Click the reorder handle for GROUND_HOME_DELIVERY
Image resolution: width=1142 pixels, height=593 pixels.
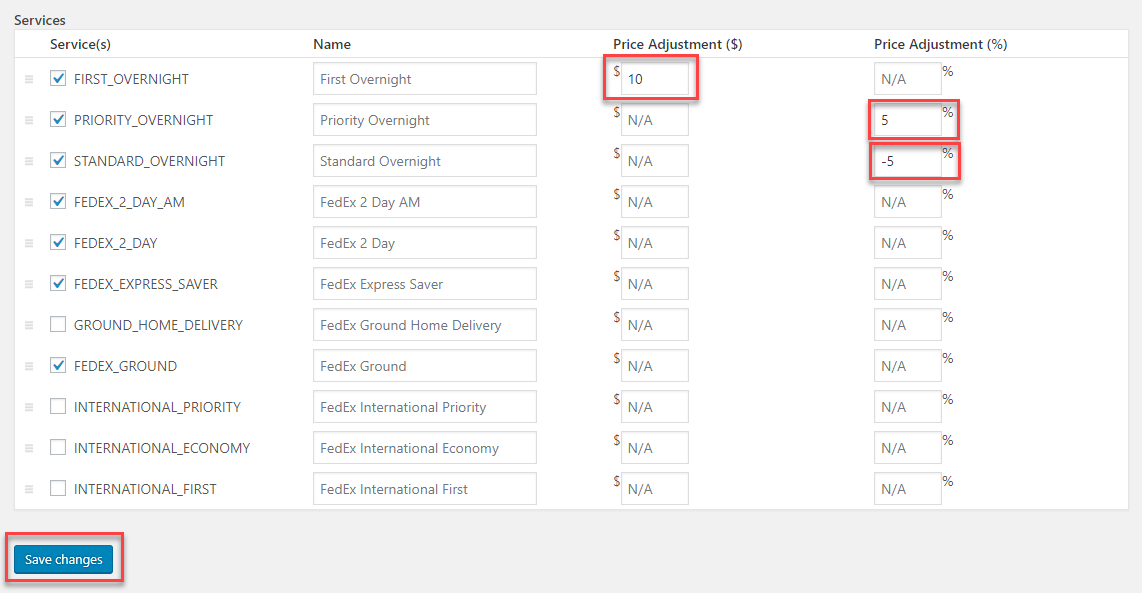pos(29,325)
